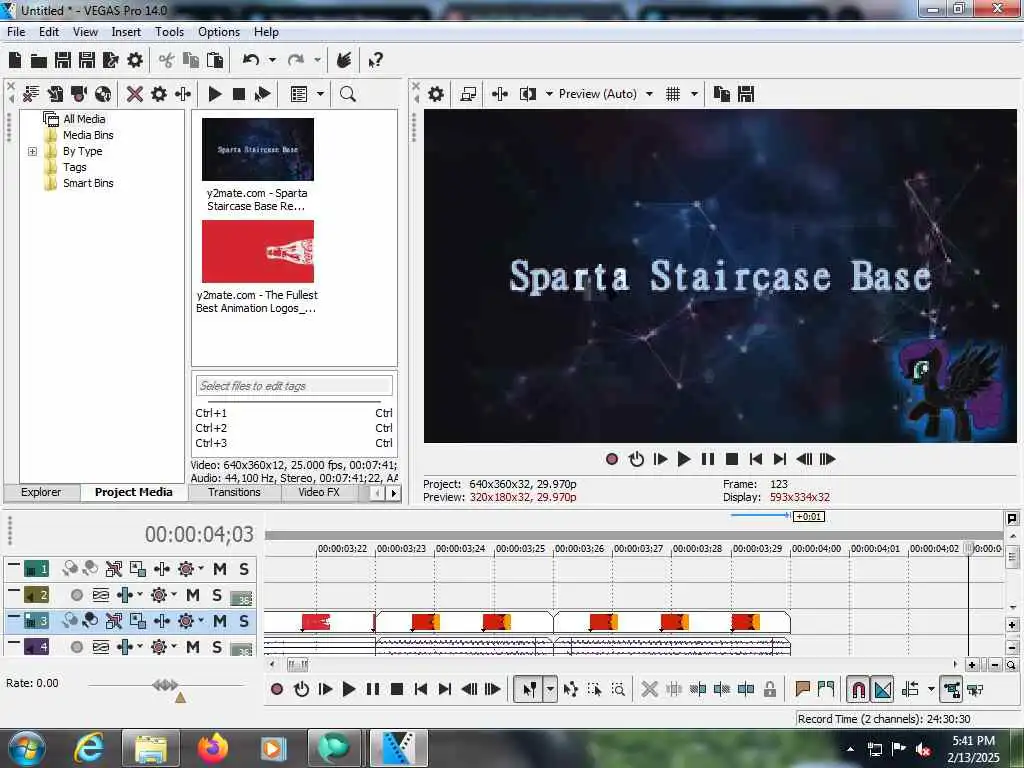Open media properties gear in Project Media
The width and height of the screenshot is (1024, 768).
tap(159, 94)
